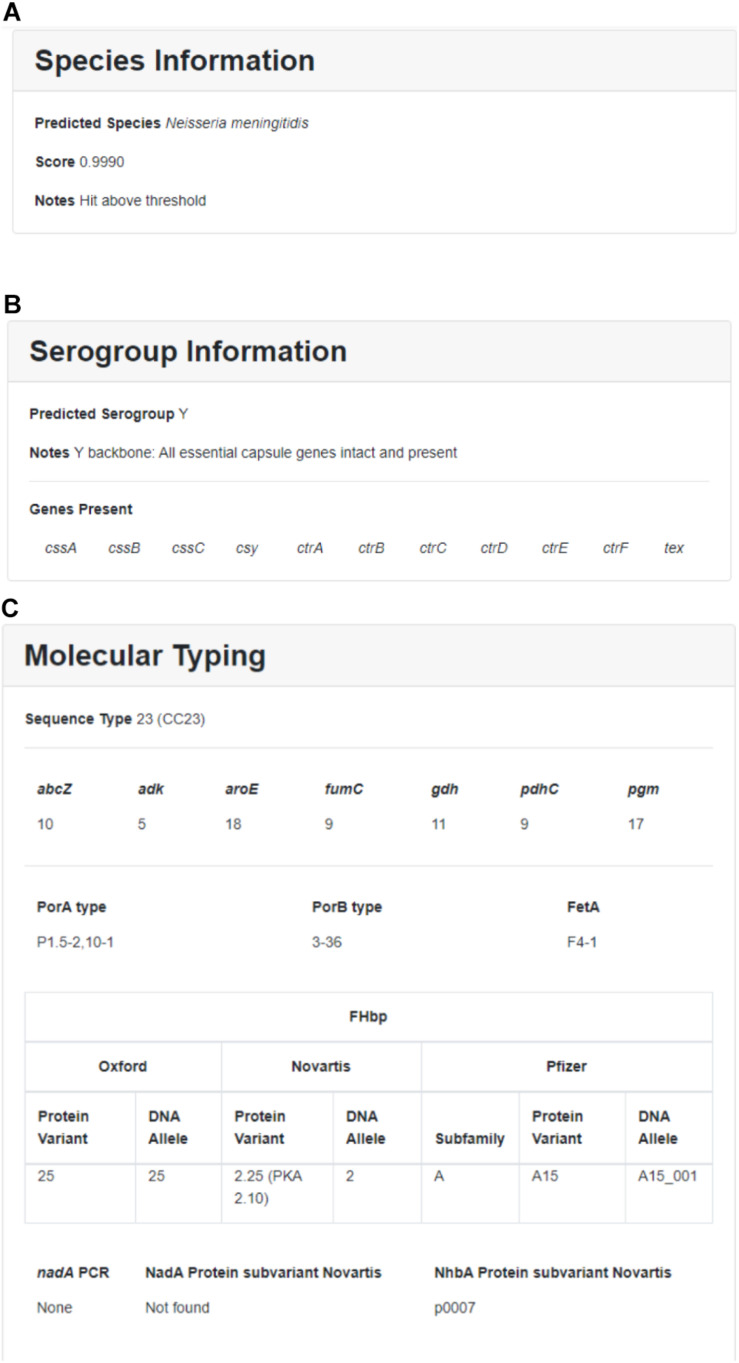Click the Pfizer DNA Allele cell A15_001
The image size is (739, 1363).
667,1176
